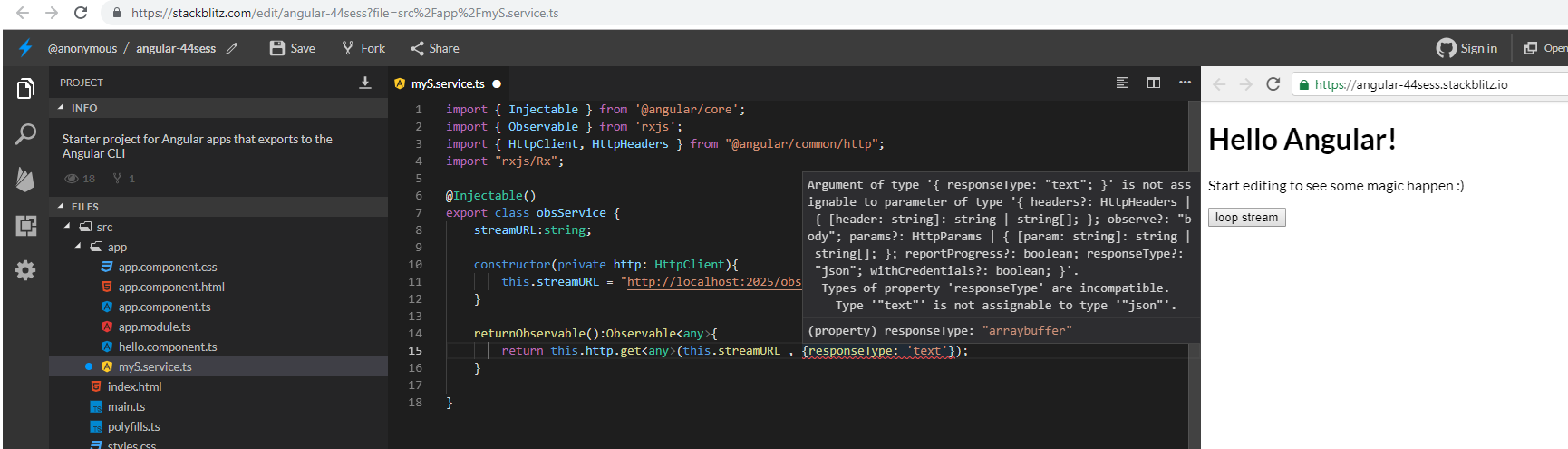Open the Search sidebar icon
This screenshot has height=449, width=1568.
tap(25, 134)
